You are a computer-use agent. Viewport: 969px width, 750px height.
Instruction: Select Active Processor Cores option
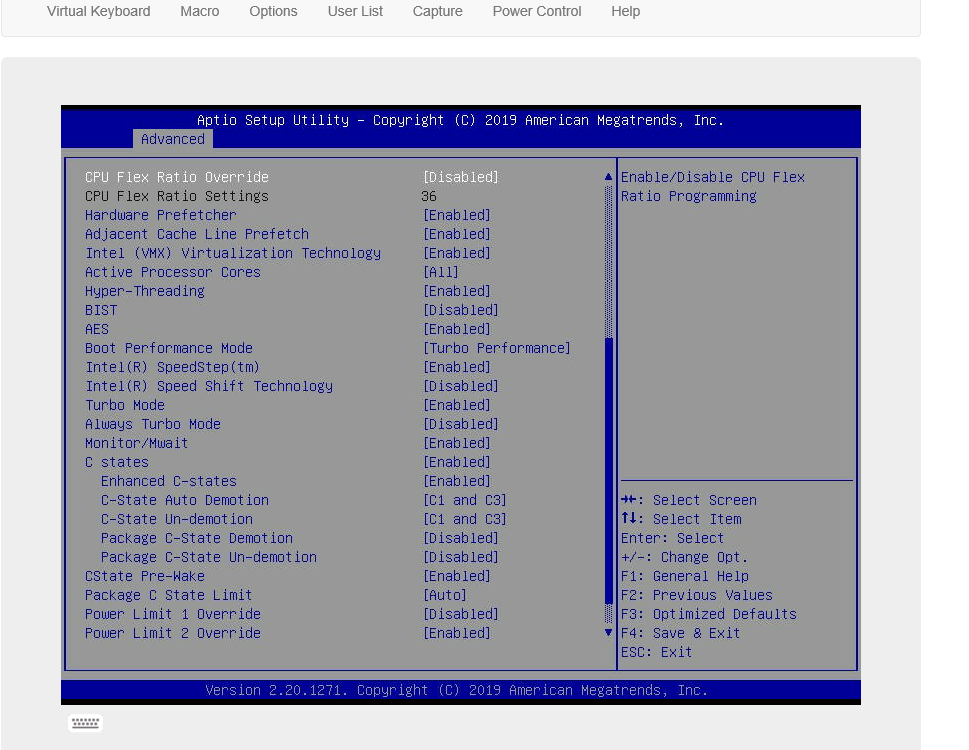coord(173,272)
